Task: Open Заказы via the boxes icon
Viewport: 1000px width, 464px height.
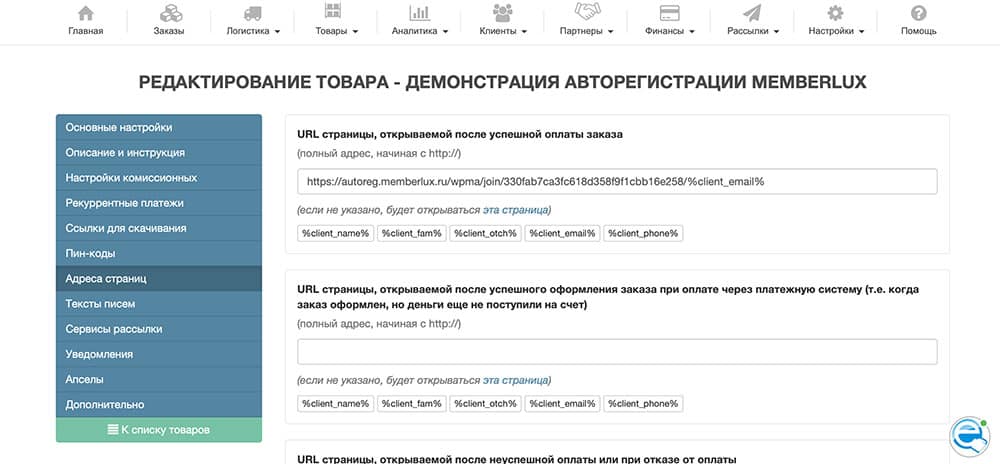Action: [169, 13]
